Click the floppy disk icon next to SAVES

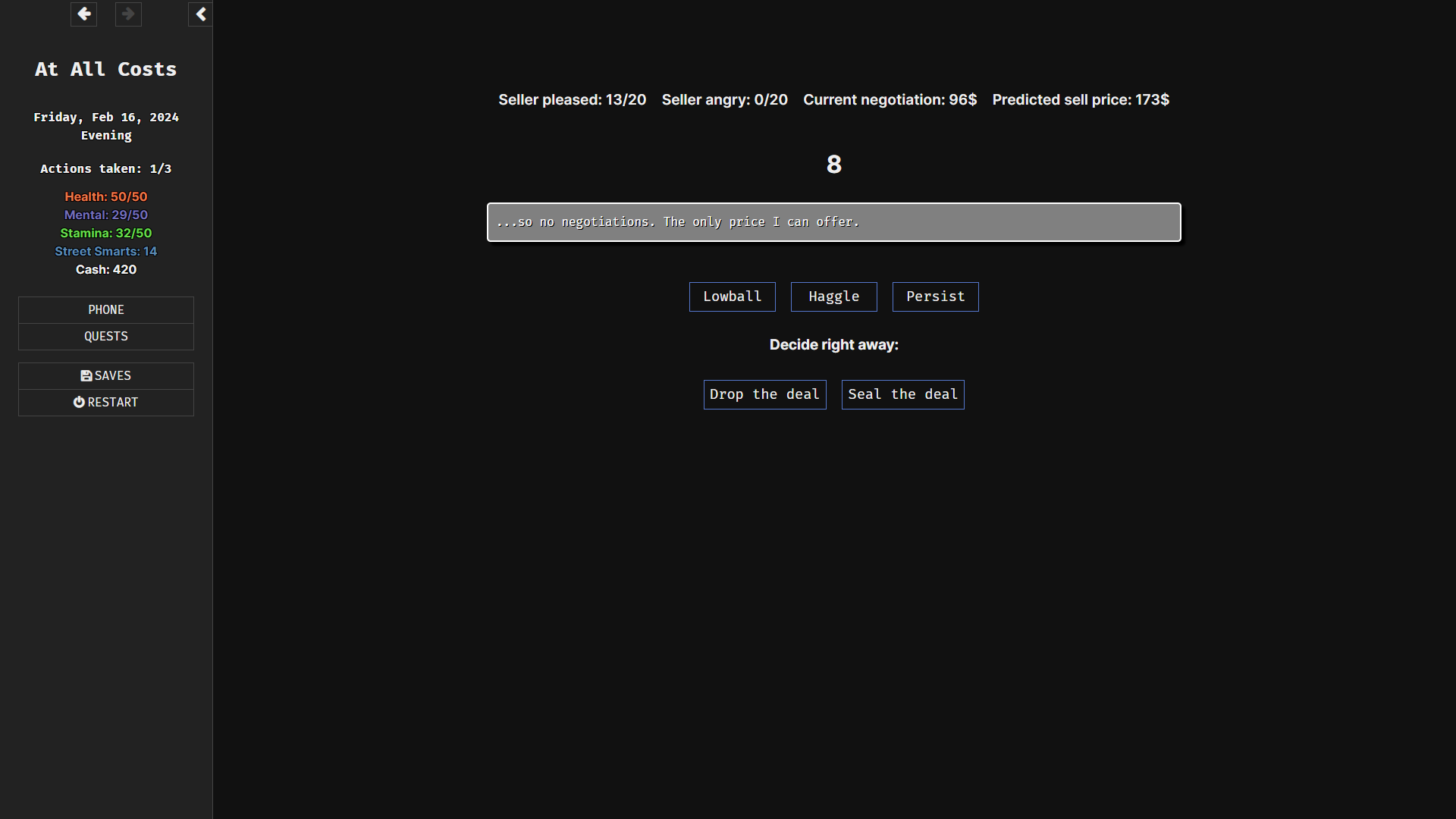(x=86, y=376)
